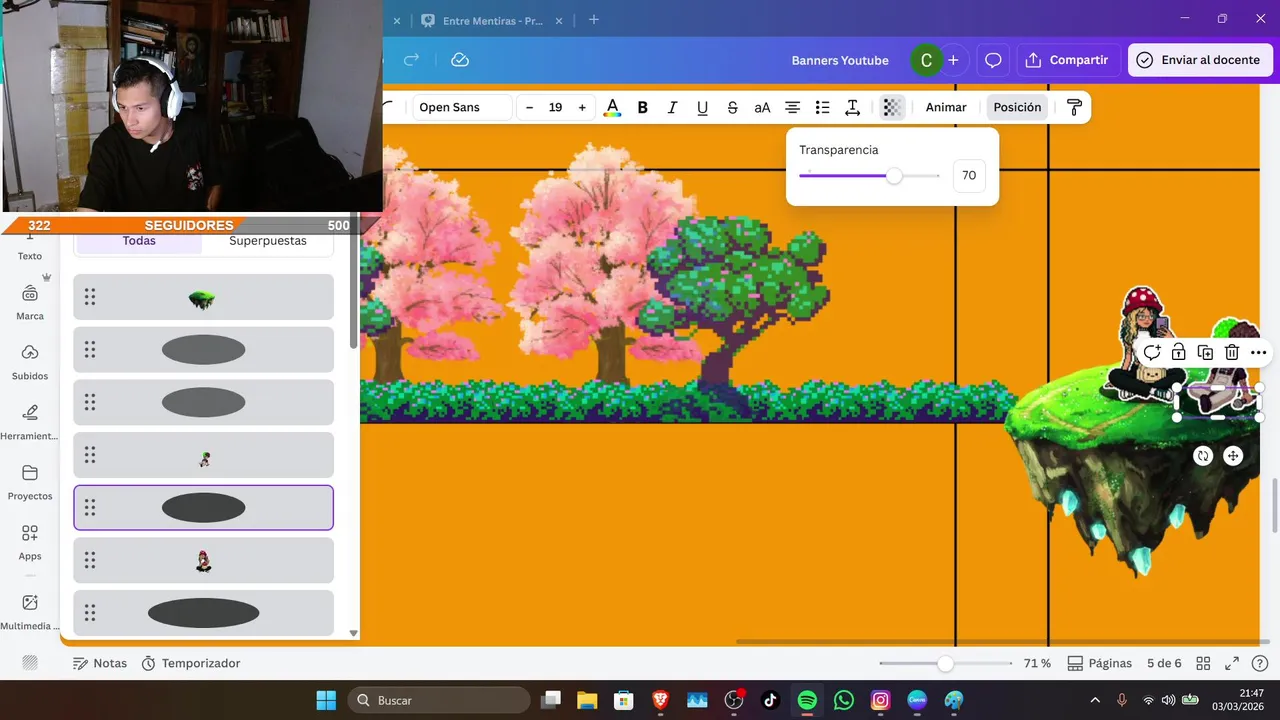Screen dimensions: 1280x720
Task: Click the Banners Youtube design title
Action: point(840,60)
